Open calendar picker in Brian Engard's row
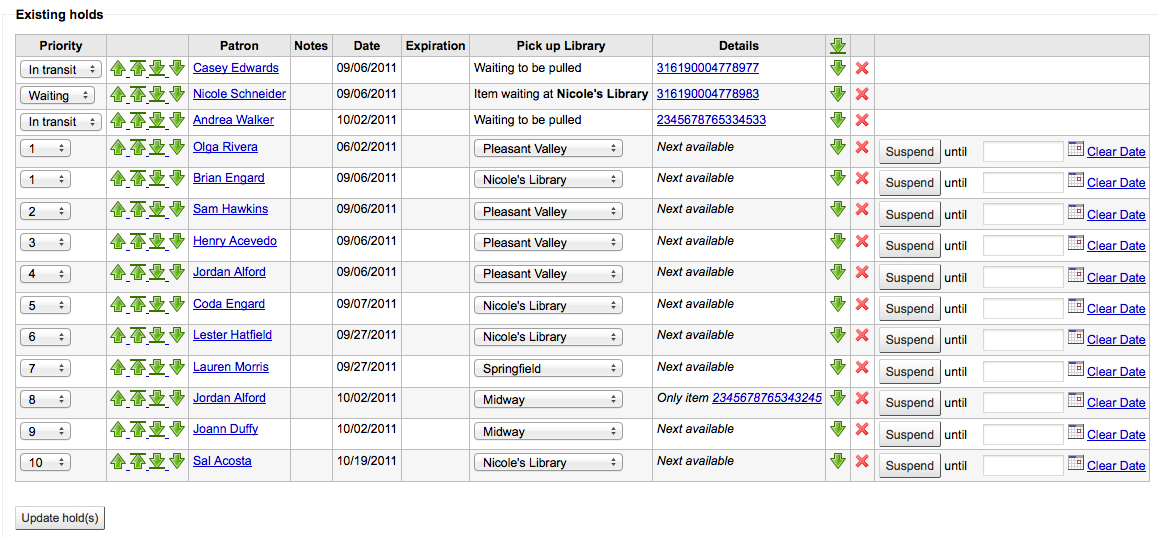Viewport: 1158px width, 538px height. point(1075,180)
